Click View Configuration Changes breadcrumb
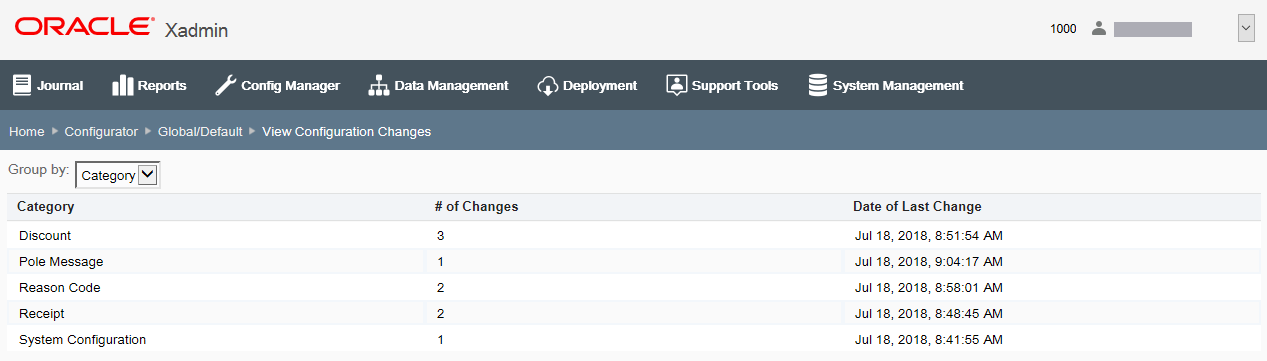 click(x=347, y=131)
